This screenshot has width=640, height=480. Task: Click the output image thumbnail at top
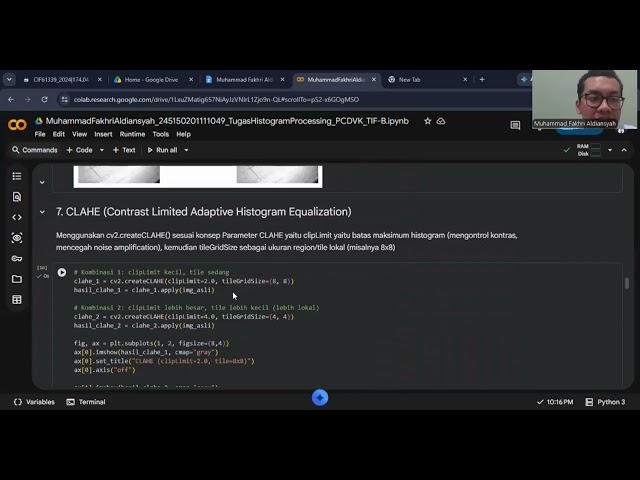198,177
